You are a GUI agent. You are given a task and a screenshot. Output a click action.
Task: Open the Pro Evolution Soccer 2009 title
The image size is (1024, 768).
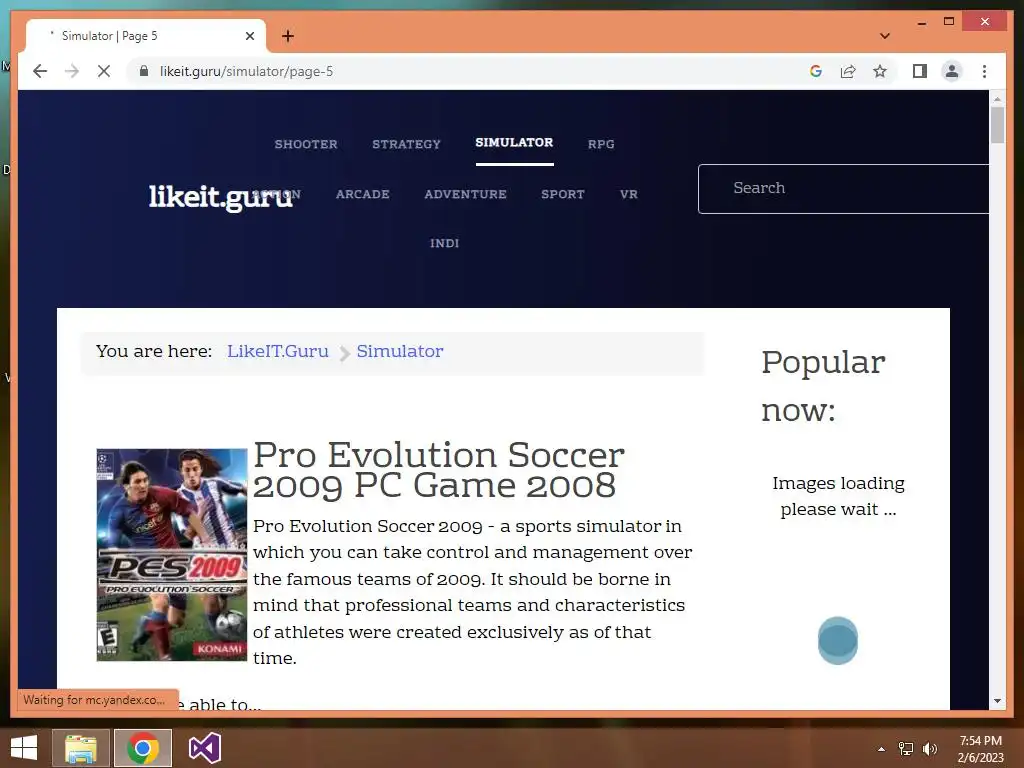[x=438, y=470]
